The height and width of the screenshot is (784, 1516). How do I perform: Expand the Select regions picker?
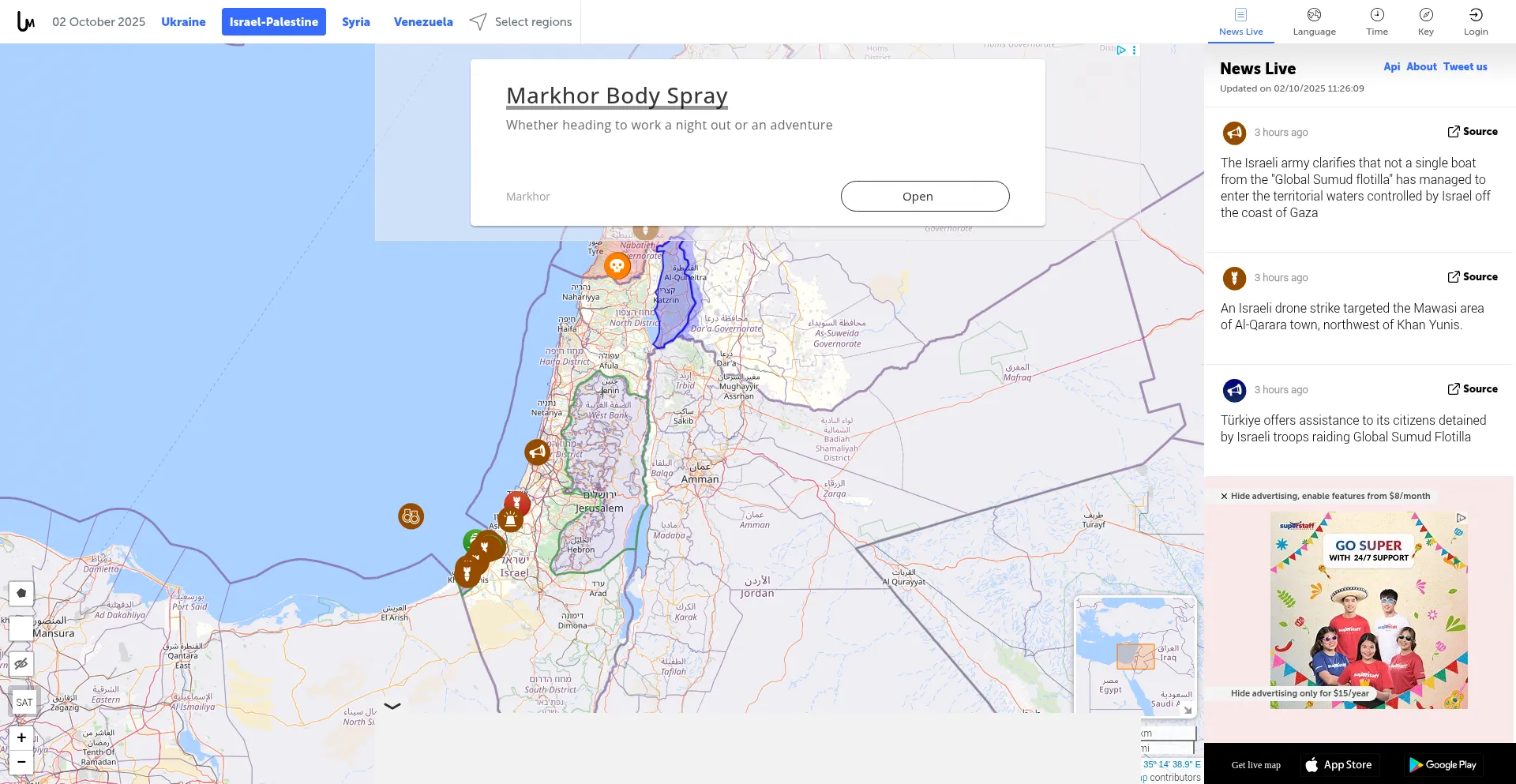coord(521,22)
